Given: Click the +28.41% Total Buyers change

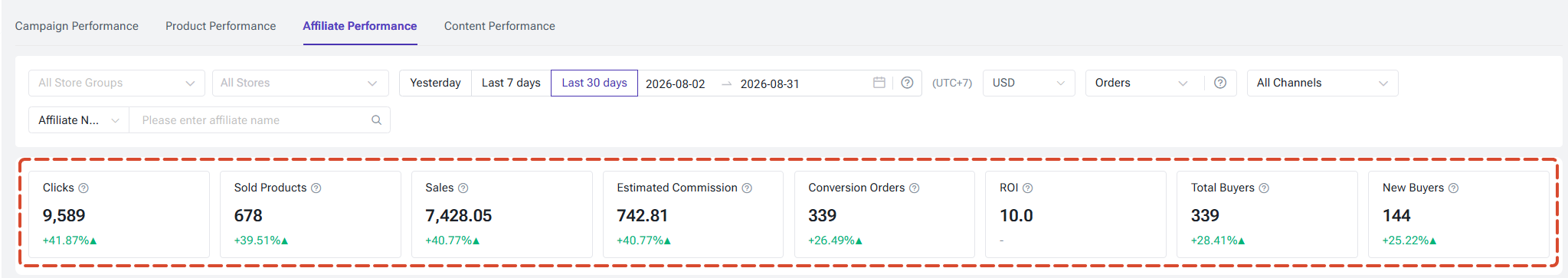Looking at the screenshot, I should (x=1218, y=240).
